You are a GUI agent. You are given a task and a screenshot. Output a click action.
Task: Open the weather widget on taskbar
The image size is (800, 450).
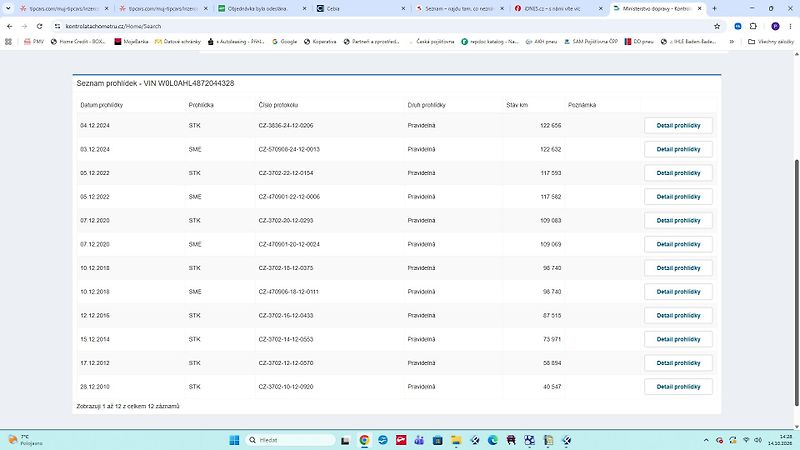[x=26, y=440]
